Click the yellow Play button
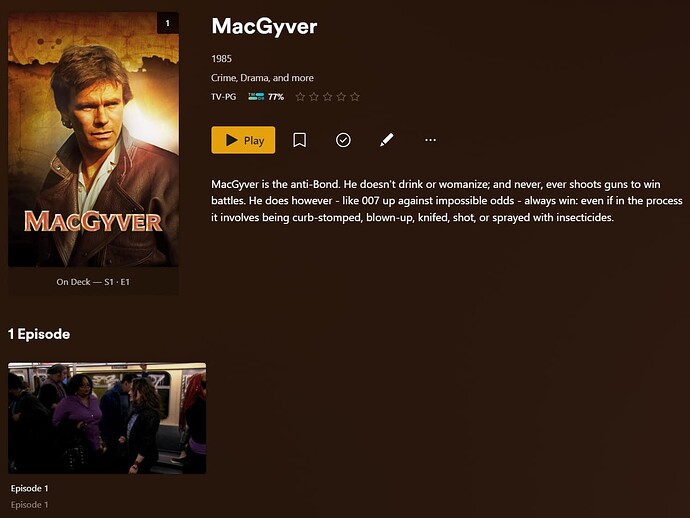690x518 pixels. pos(243,140)
